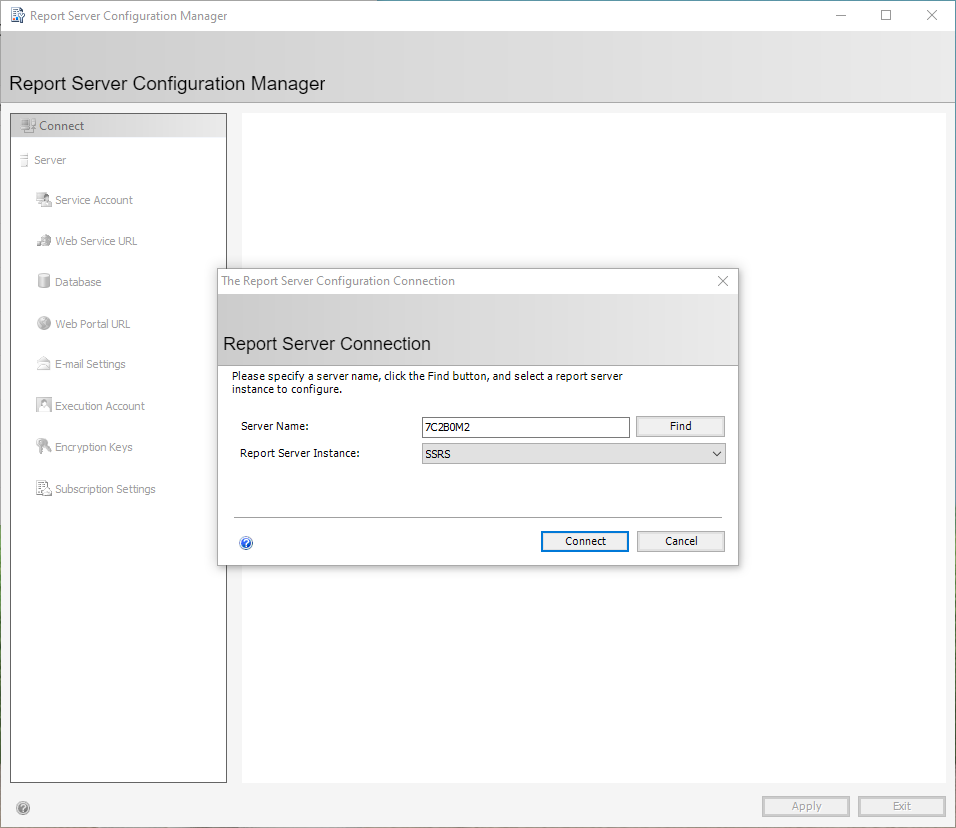Viewport: 956px width, 828px height.
Task: Click the Execution Account icon
Action: (43, 406)
